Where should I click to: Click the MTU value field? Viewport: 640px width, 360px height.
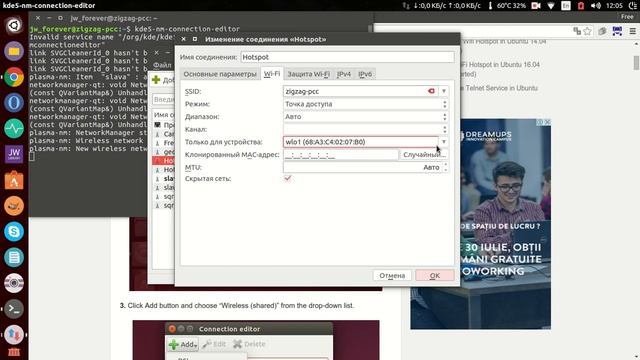click(x=362, y=167)
